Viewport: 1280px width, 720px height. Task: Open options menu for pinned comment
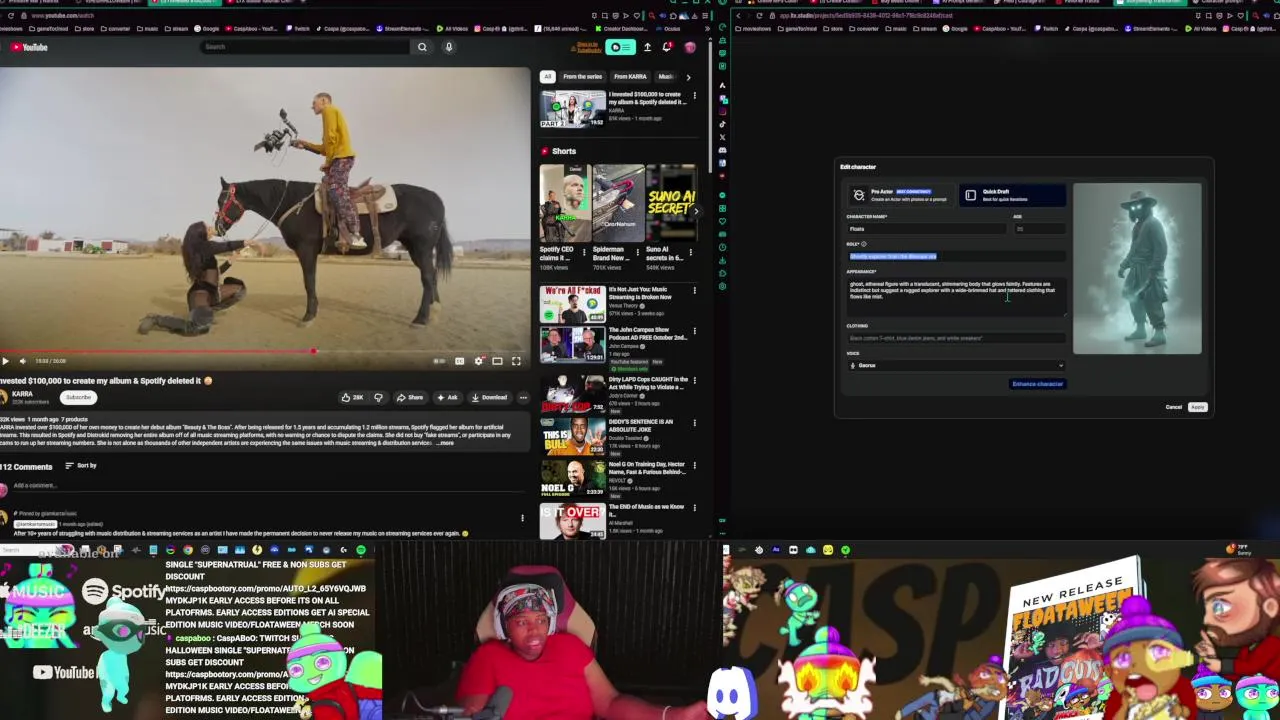[522, 518]
